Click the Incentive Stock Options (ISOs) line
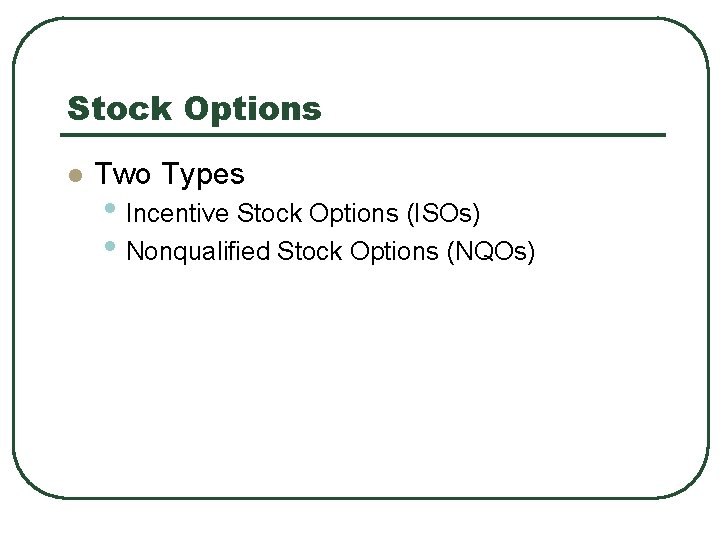This screenshot has height=540, width=720. click(304, 213)
